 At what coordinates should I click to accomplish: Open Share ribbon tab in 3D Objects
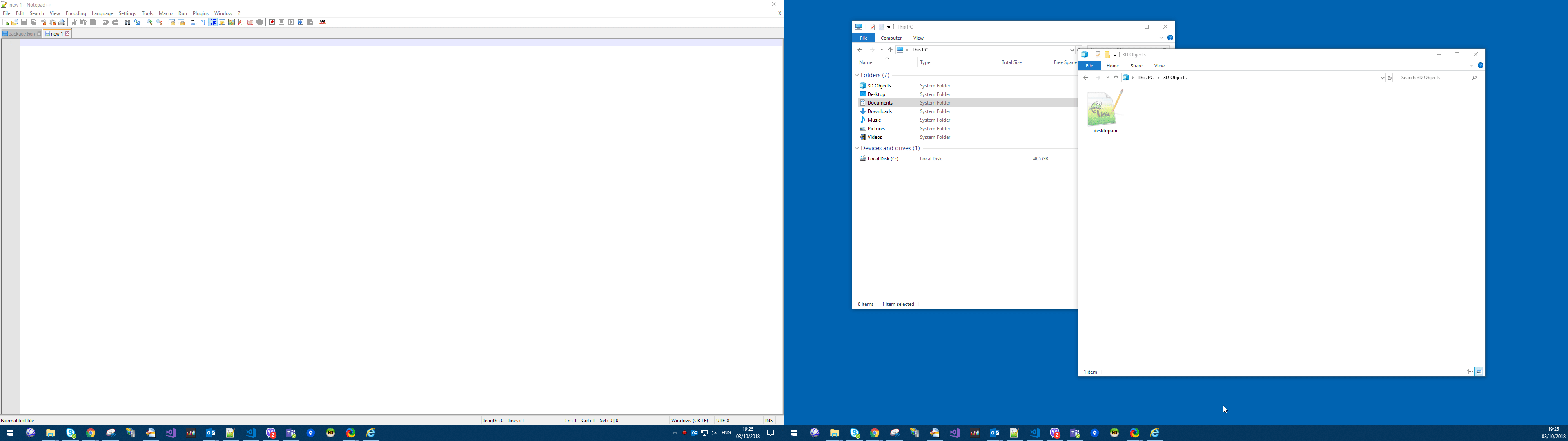point(1136,66)
